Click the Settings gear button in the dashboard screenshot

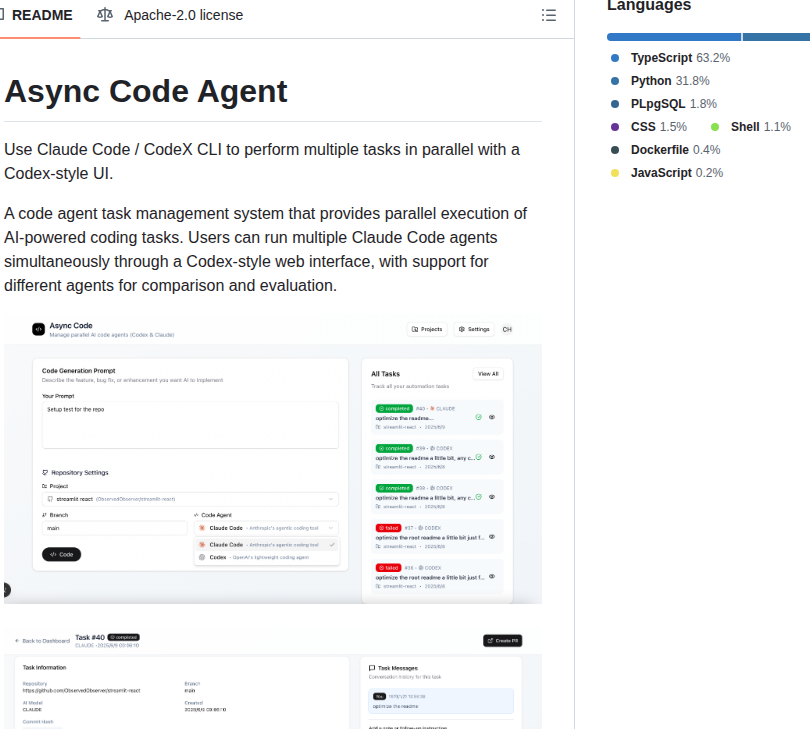tap(474, 329)
